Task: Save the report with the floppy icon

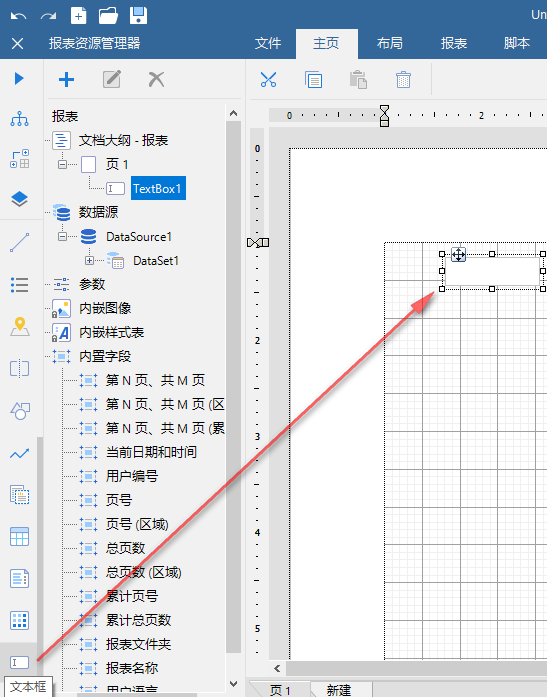Action: (x=138, y=16)
